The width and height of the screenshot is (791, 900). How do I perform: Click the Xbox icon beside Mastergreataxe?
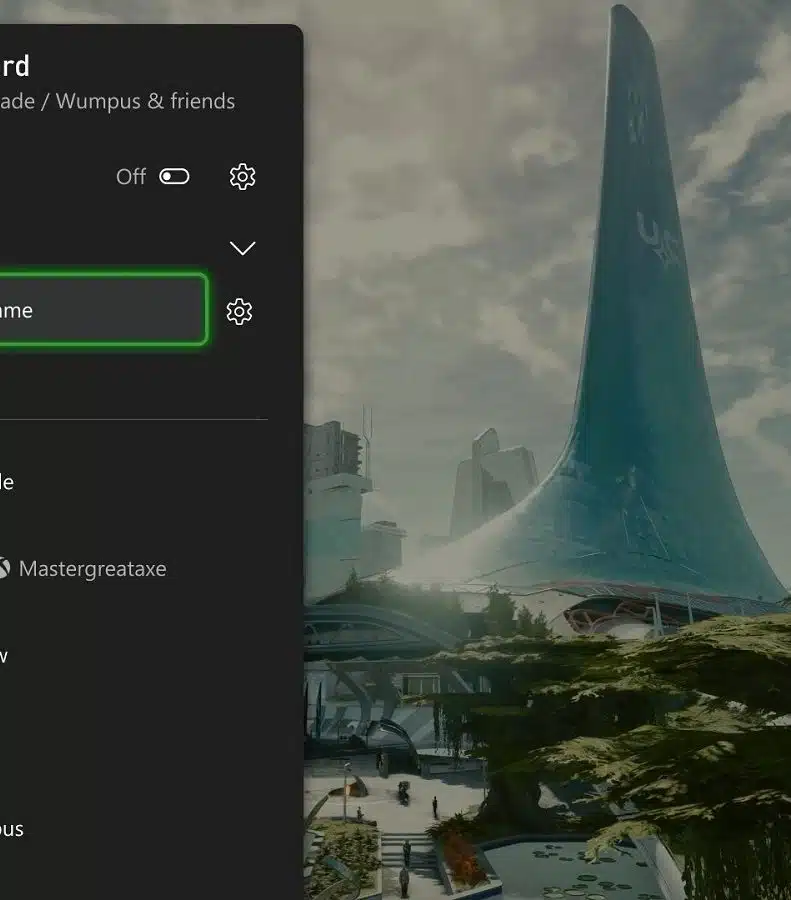coord(4,568)
